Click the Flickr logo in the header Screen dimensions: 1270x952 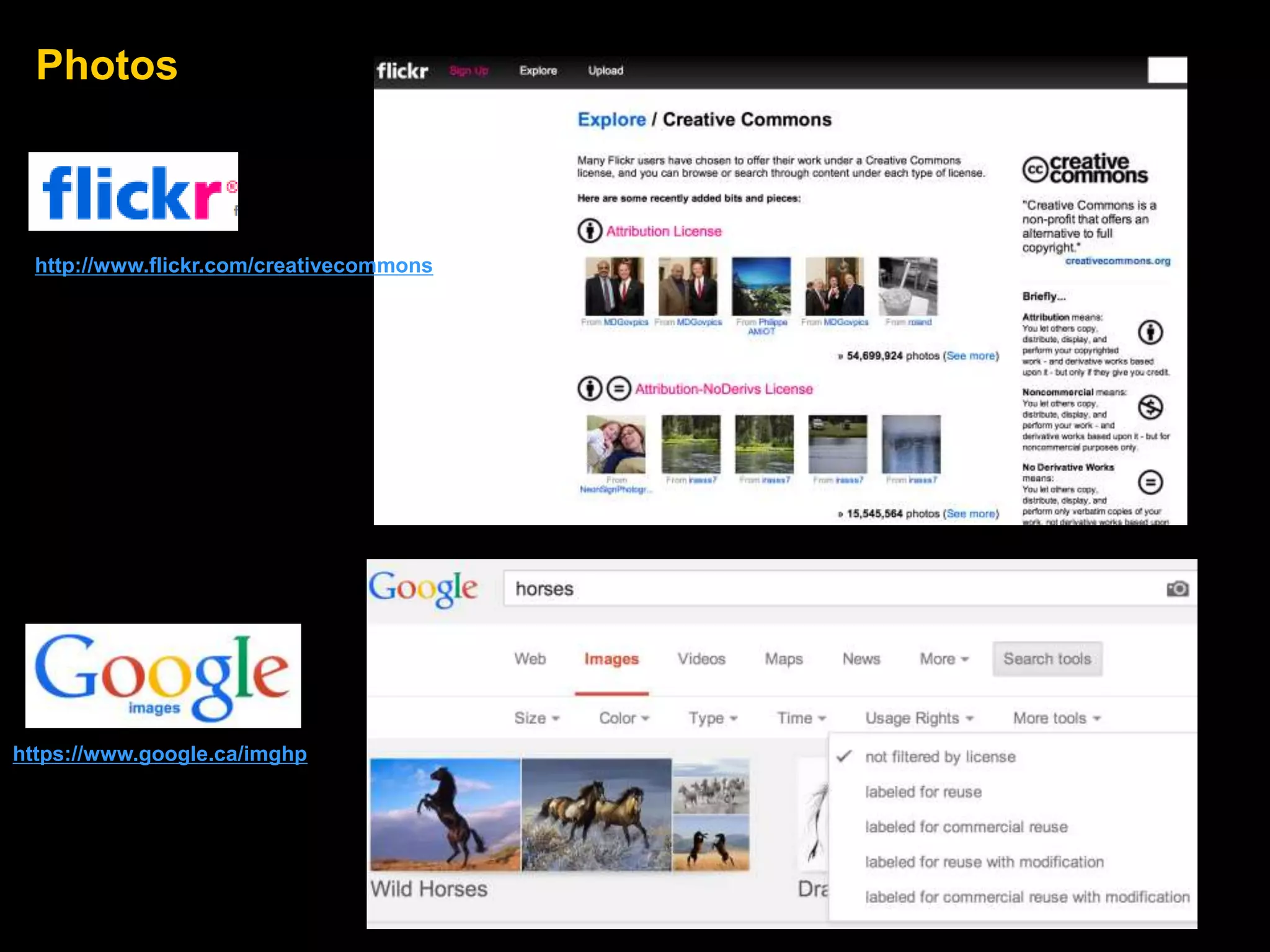[x=402, y=71]
